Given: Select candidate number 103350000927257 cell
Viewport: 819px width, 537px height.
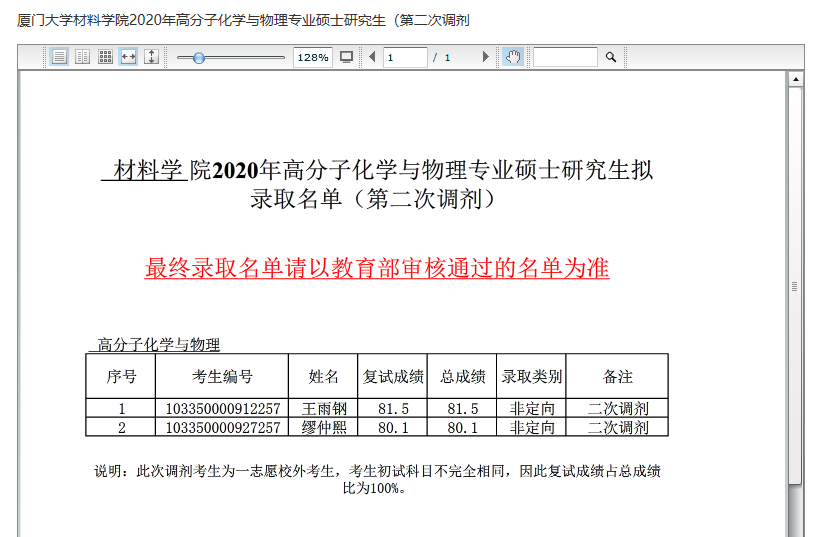Looking at the screenshot, I should pos(222,428).
